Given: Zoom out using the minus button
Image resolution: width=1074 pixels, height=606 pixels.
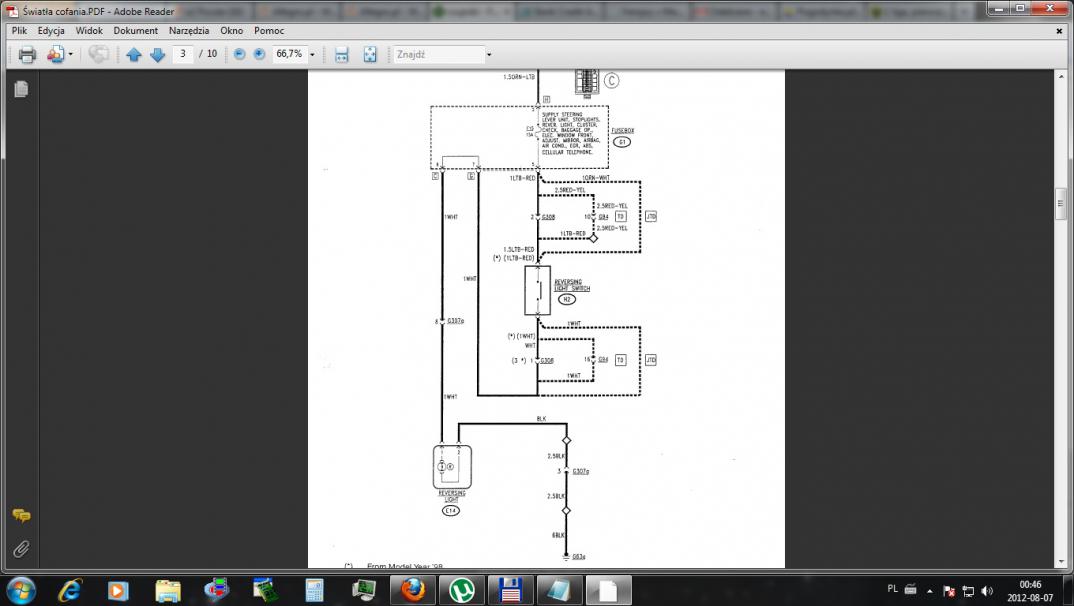Looking at the screenshot, I should pyautogui.click(x=239, y=54).
